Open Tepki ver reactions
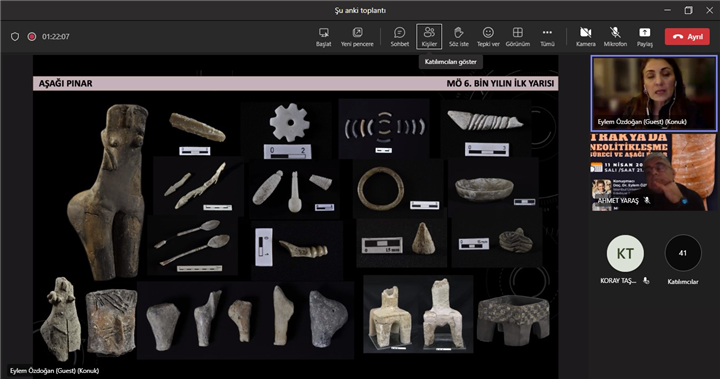 [x=488, y=37]
